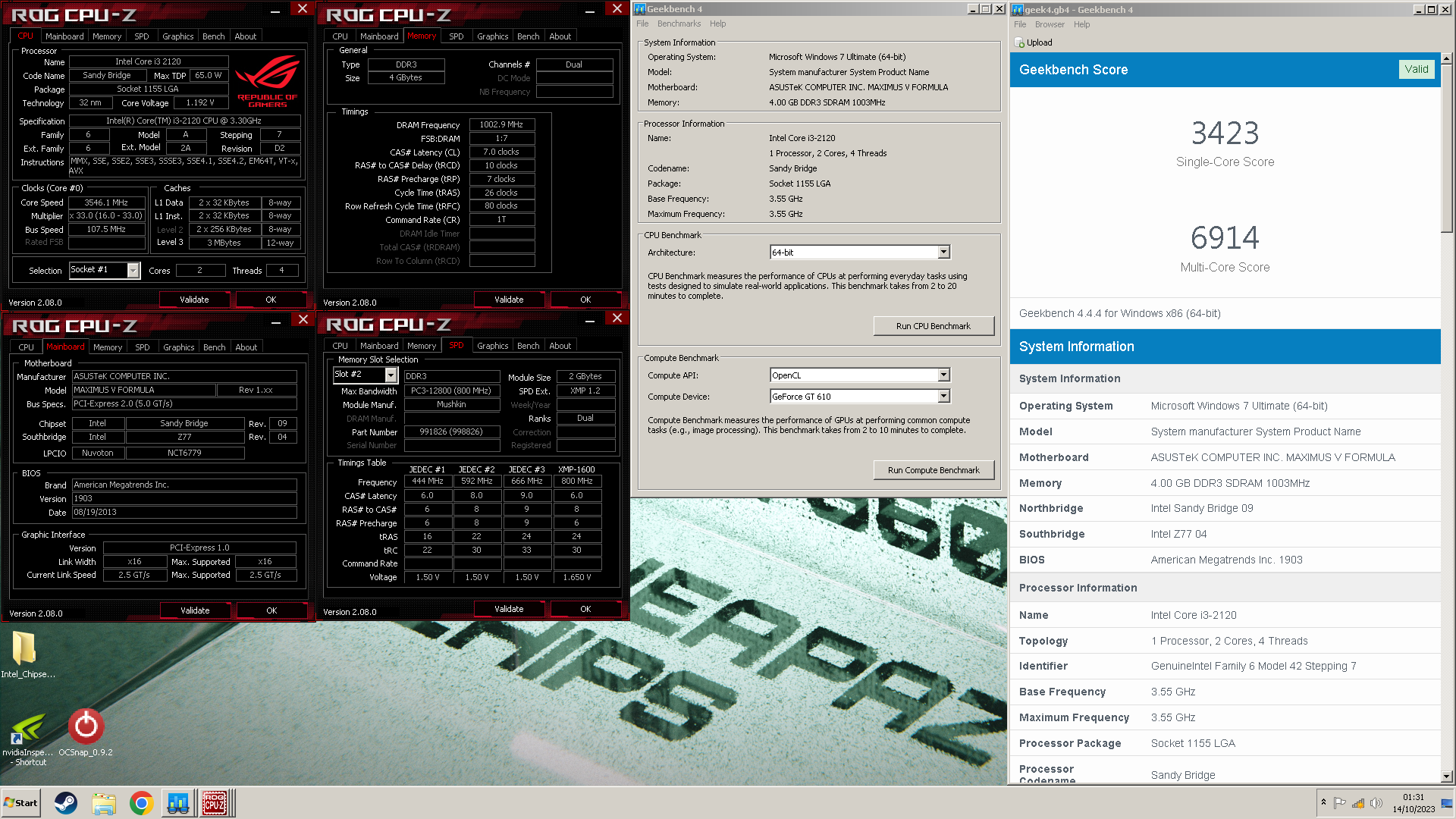Open Benchmarks menu in Geekbench 4
This screenshot has height=819, width=1456.
coord(679,24)
